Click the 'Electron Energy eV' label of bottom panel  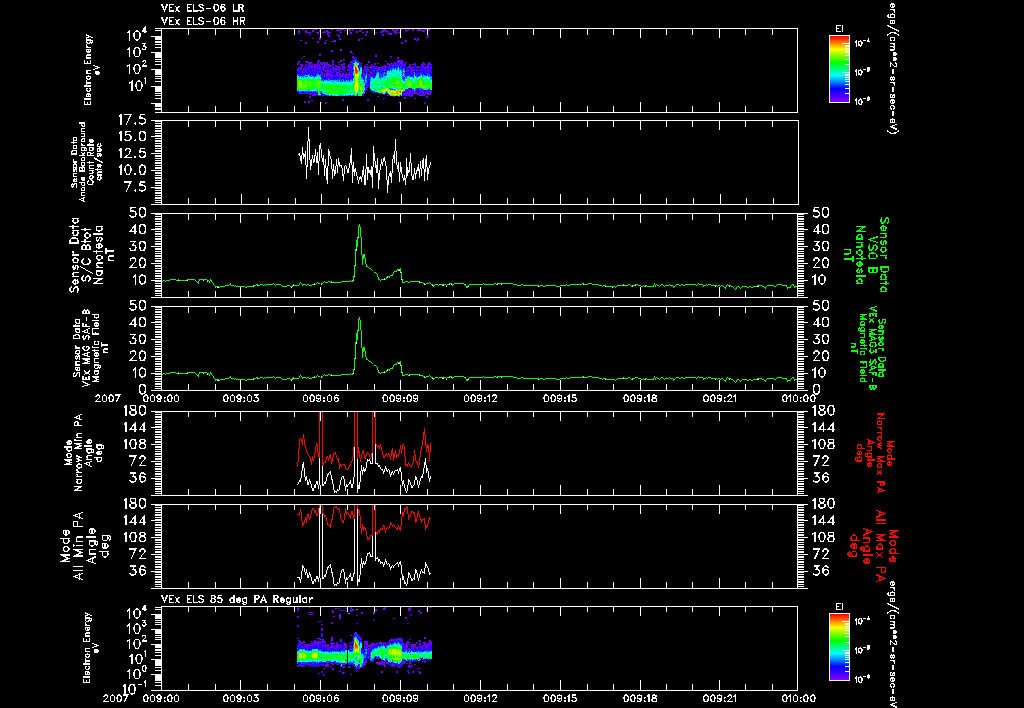coord(91,648)
